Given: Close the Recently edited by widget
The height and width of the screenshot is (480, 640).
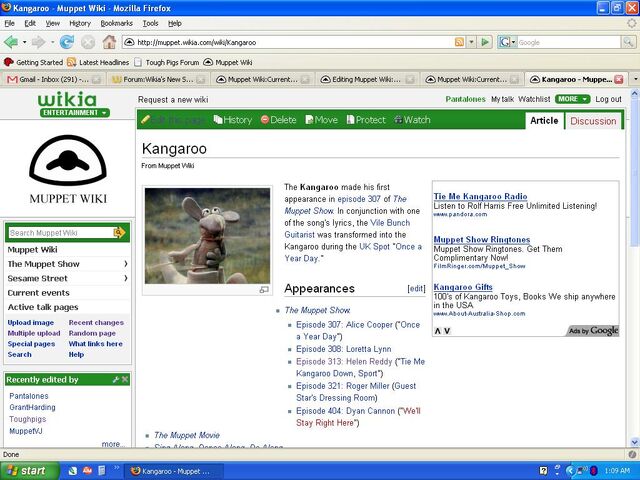Looking at the screenshot, I should [x=125, y=380].
